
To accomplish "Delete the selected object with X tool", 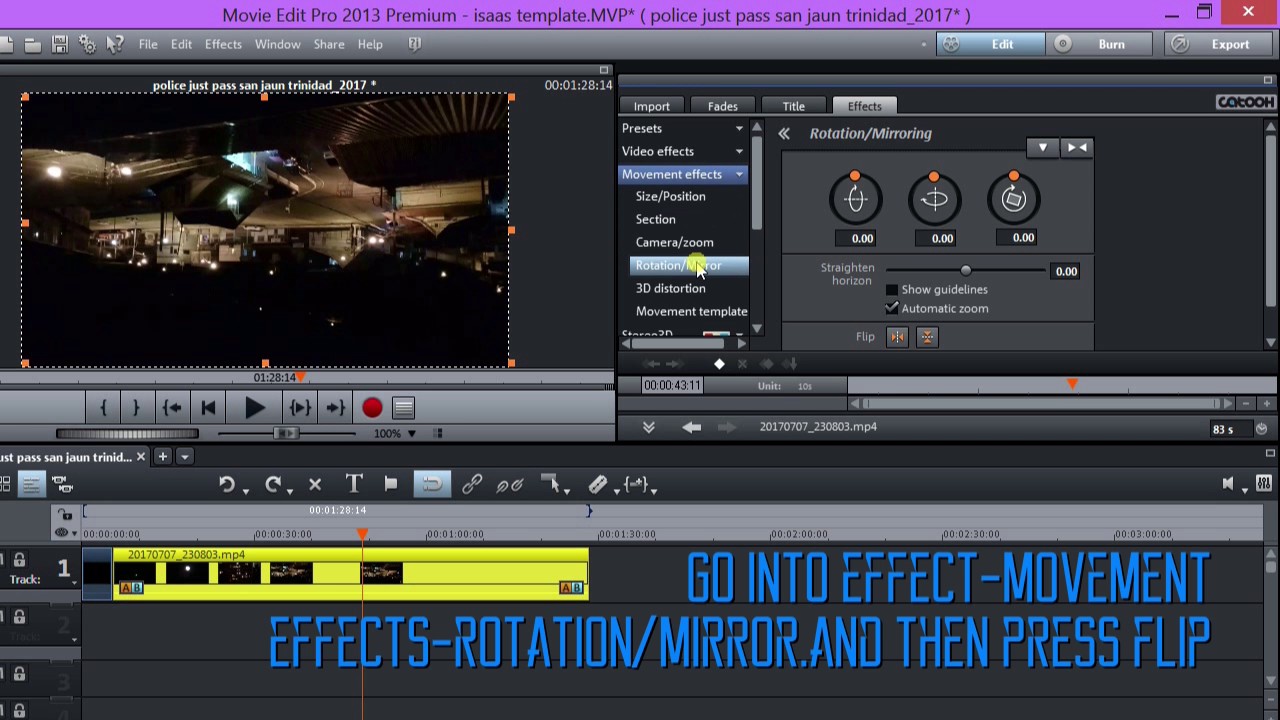I will tap(315, 485).
